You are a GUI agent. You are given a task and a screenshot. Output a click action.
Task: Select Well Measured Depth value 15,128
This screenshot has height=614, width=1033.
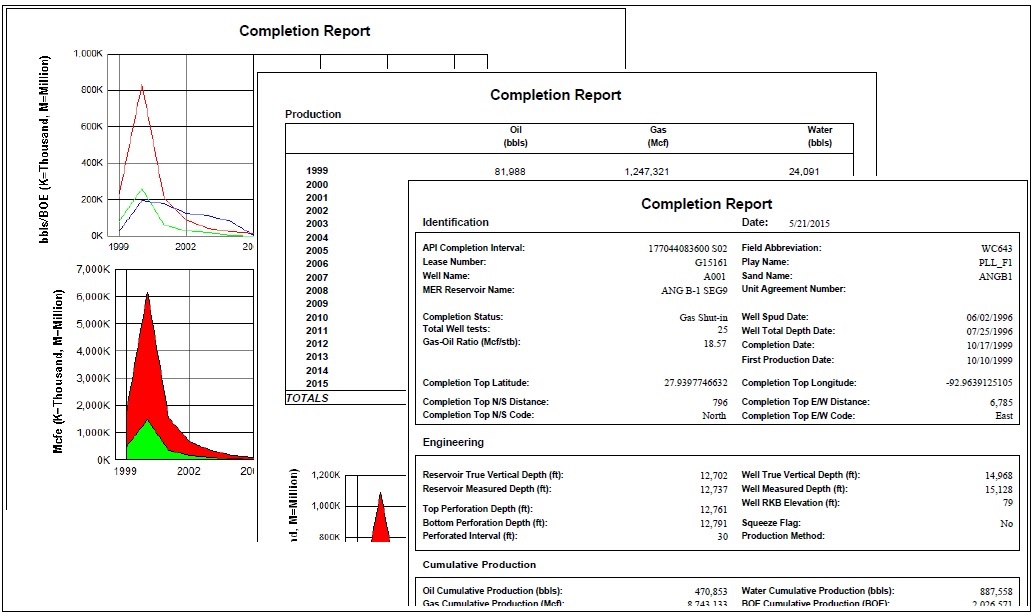pos(999,489)
